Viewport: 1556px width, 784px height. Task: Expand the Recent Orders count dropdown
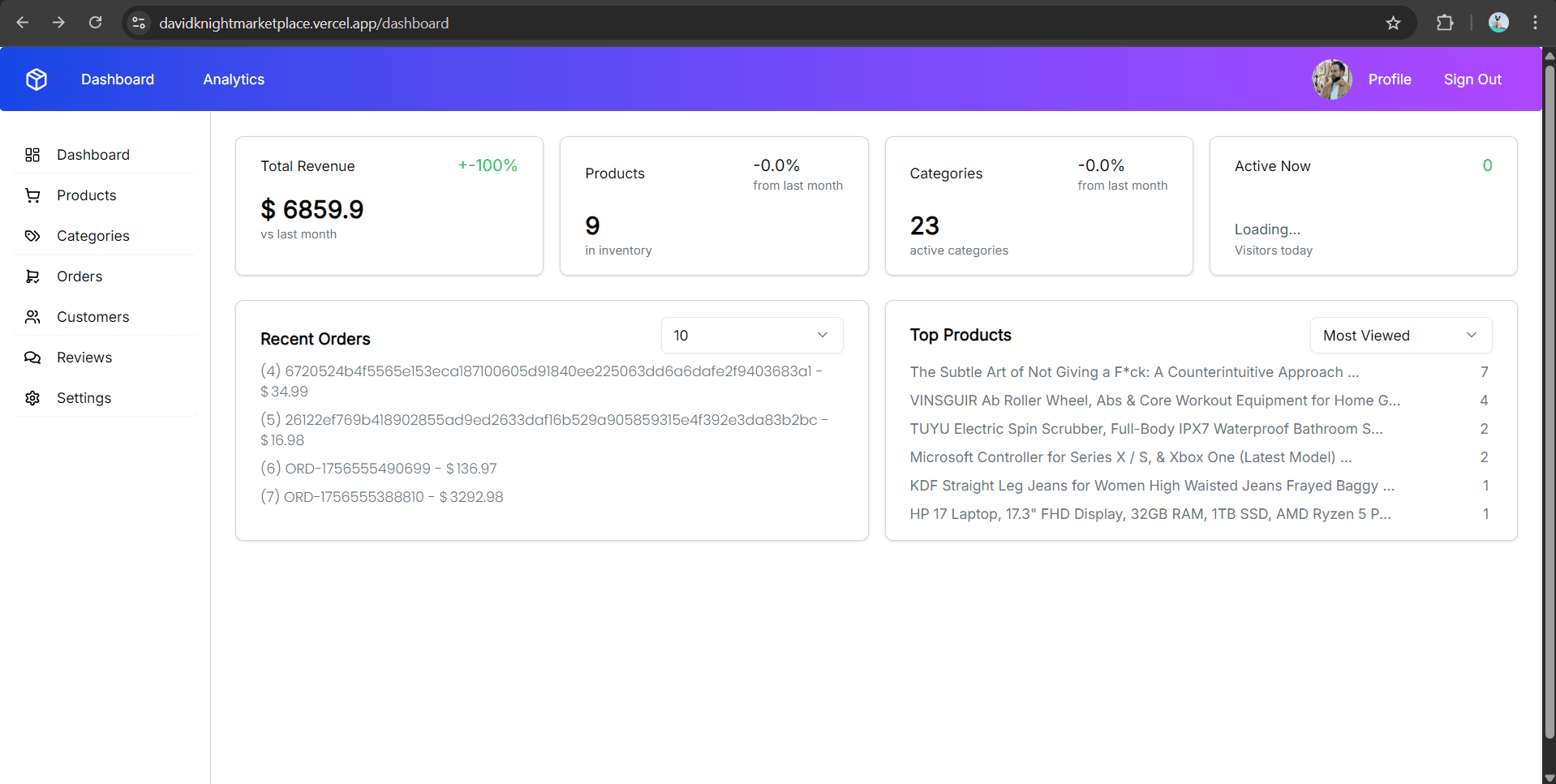(751, 336)
